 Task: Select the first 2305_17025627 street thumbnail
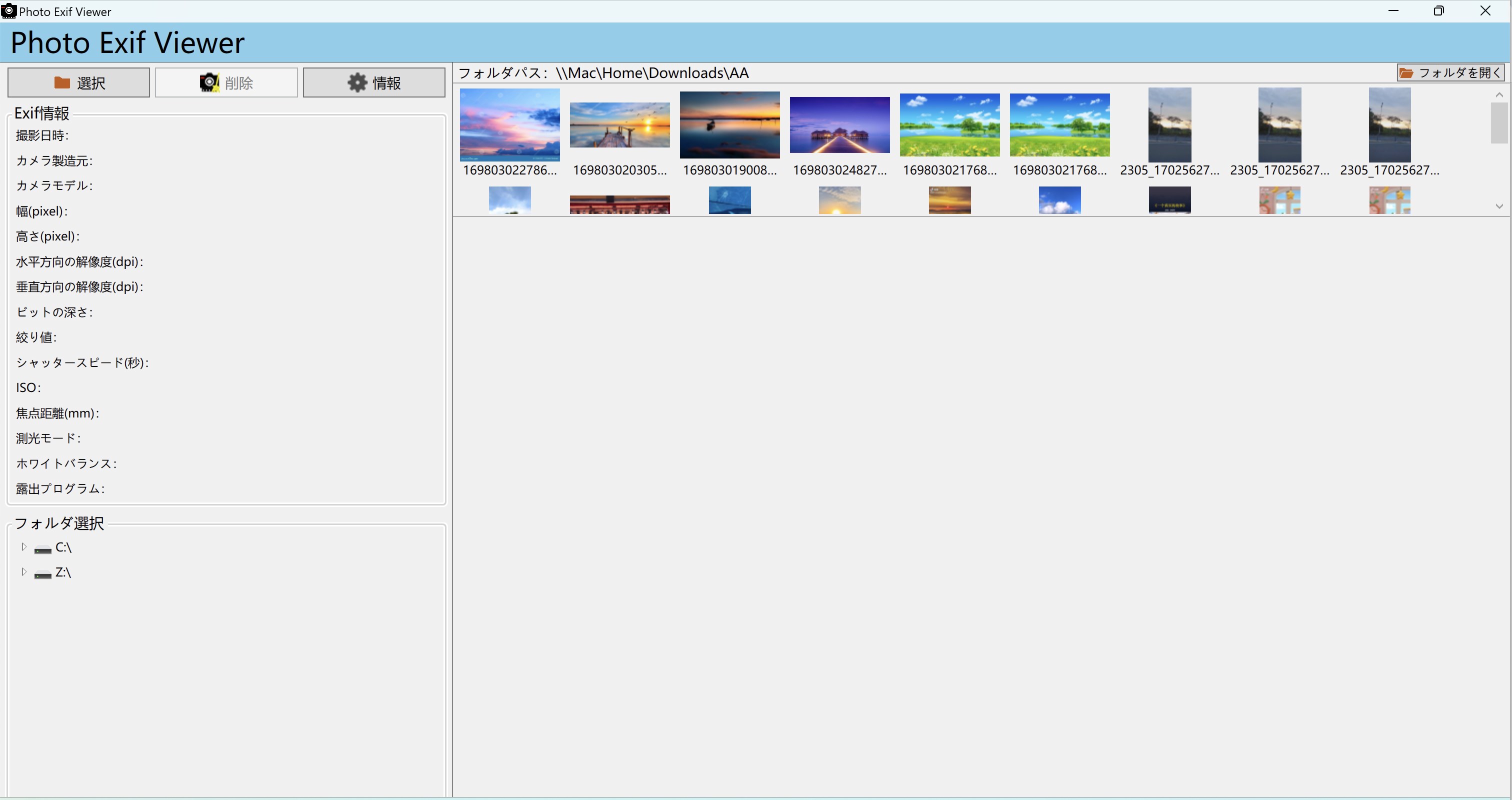click(1169, 125)
